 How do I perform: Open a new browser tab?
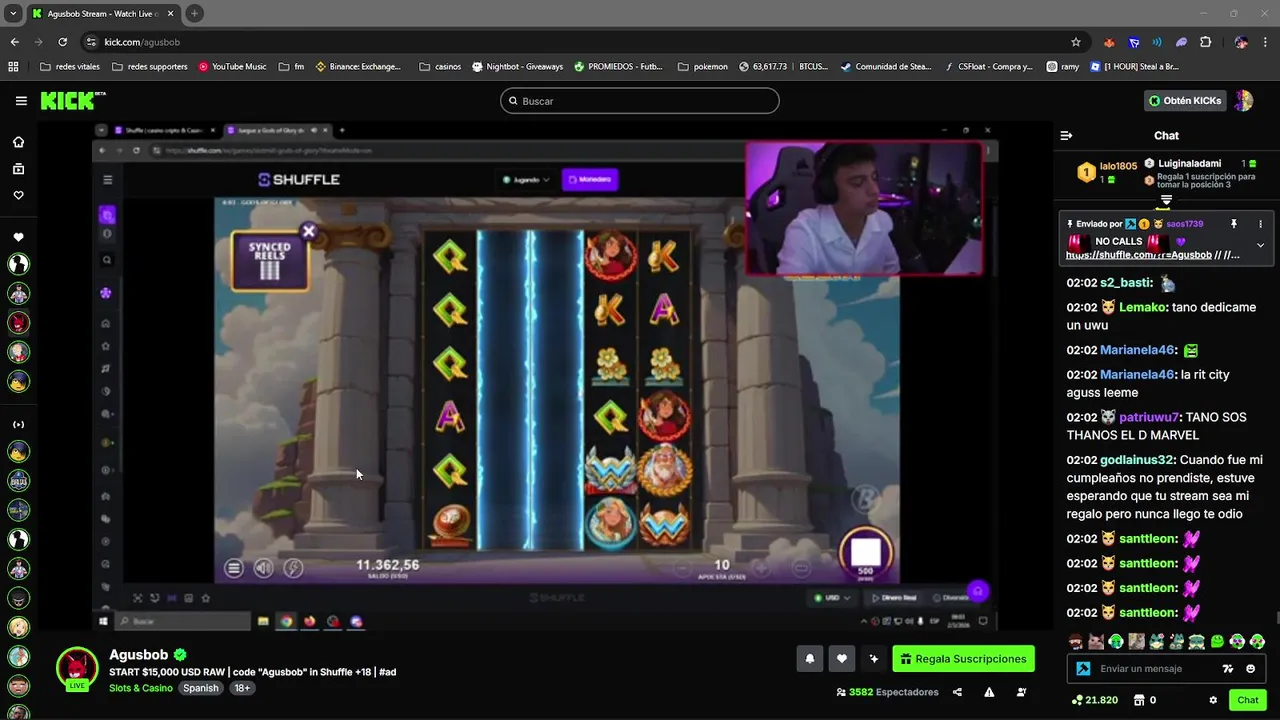pyautogui.click(x=194, y=13)
